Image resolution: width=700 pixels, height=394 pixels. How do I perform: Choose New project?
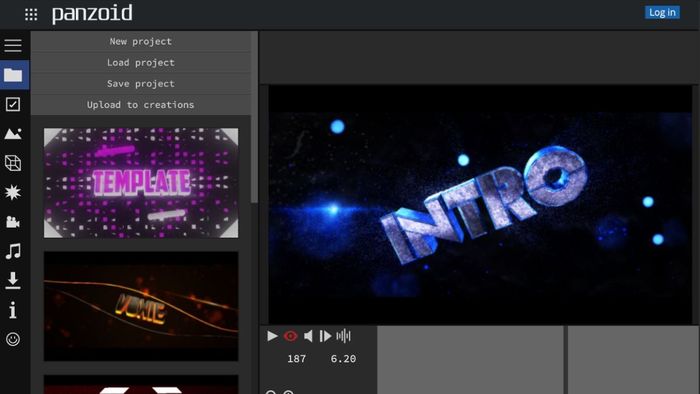click(141, 41)
